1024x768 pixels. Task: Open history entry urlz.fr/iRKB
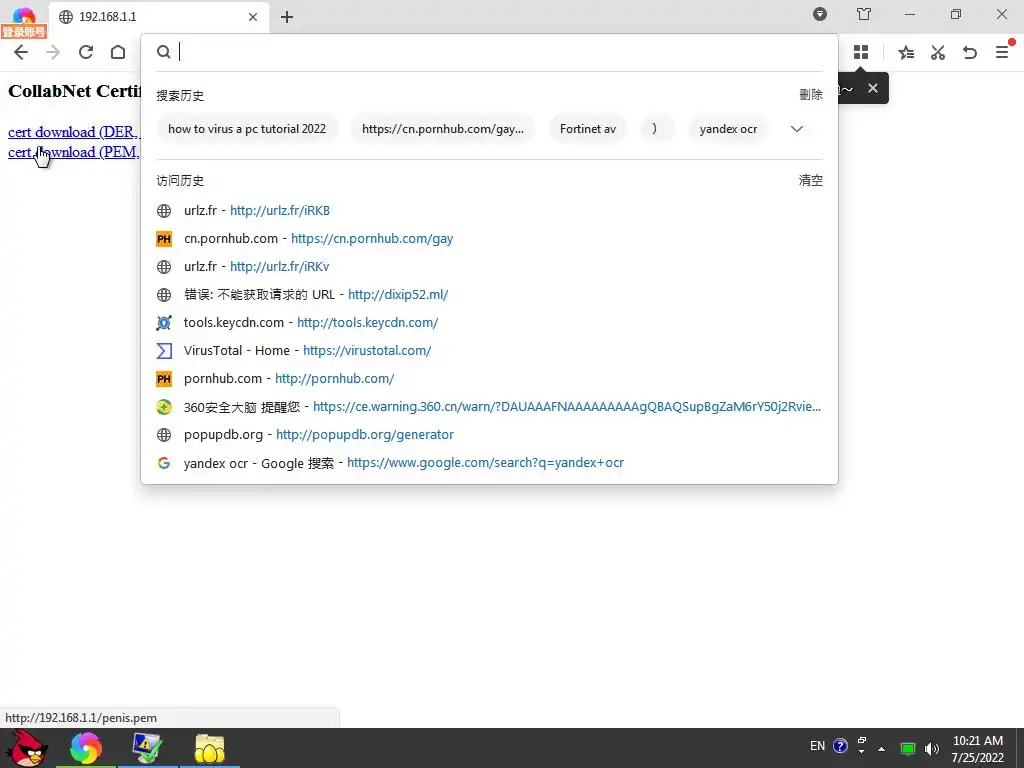[x=489, y=210]
